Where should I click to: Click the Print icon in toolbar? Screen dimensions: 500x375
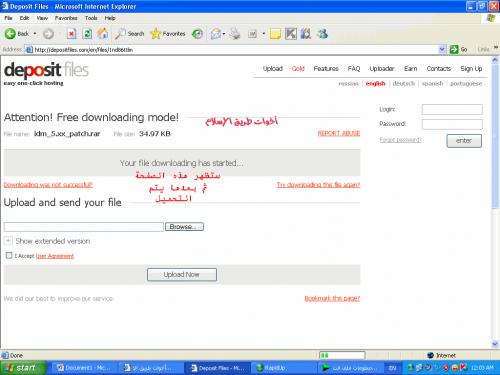tap(235, 34)
